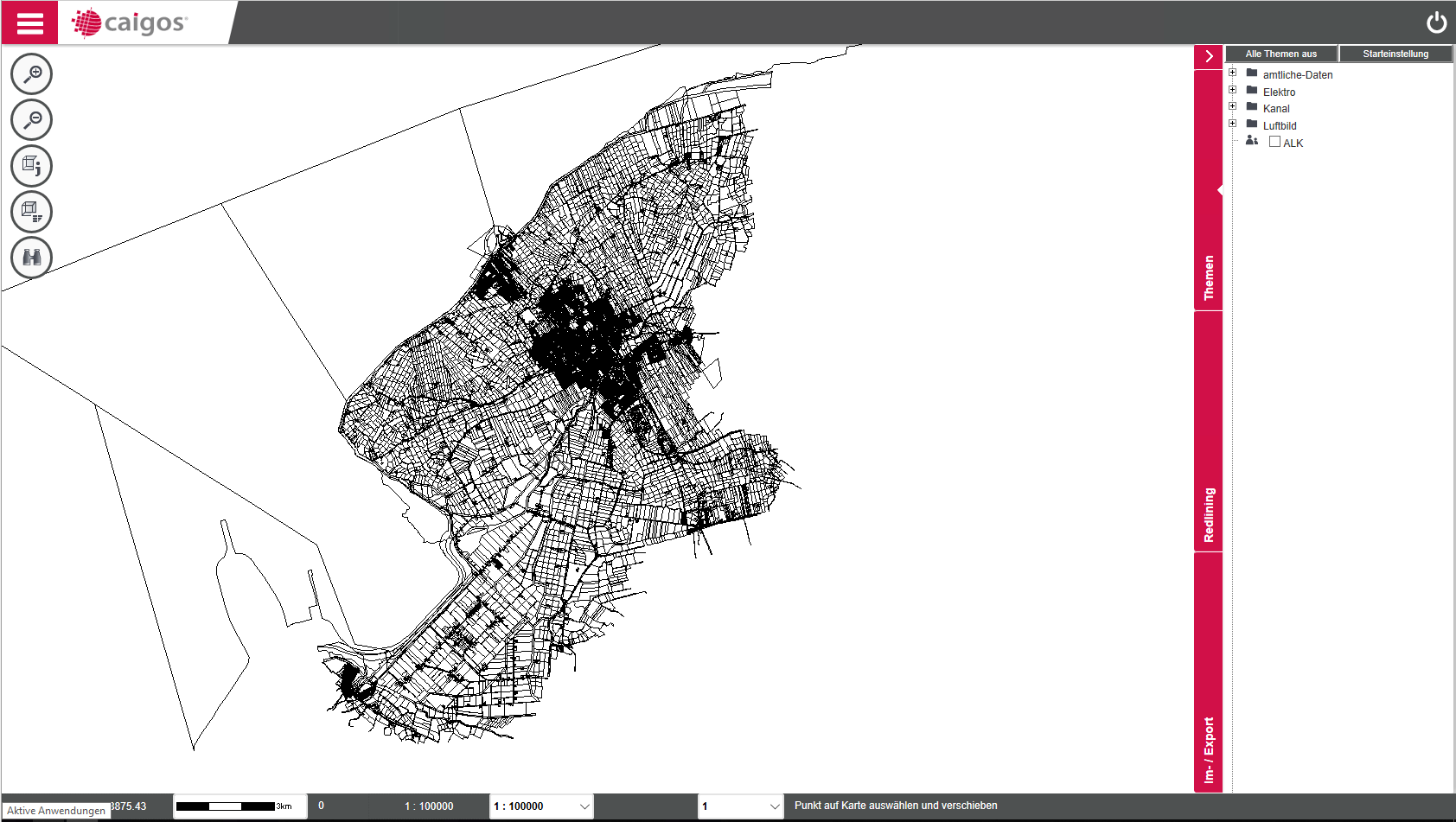
Task: Open the 1 : 100000 scale dropdown
Action: (x=541, y=806)
